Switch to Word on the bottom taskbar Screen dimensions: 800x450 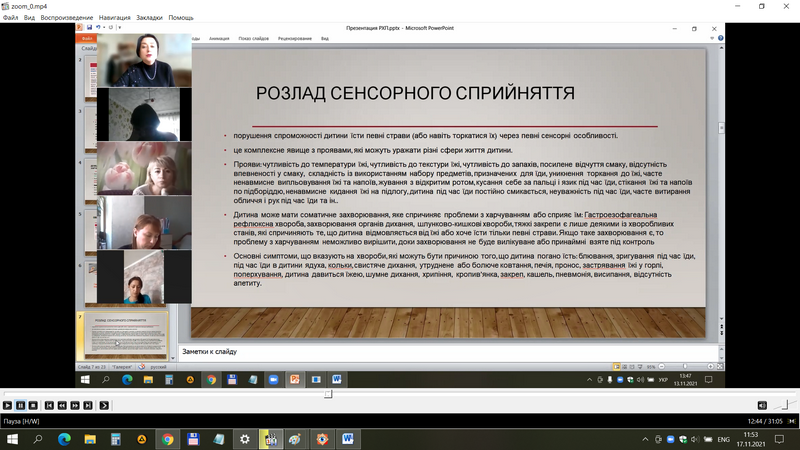coord(348,439)
